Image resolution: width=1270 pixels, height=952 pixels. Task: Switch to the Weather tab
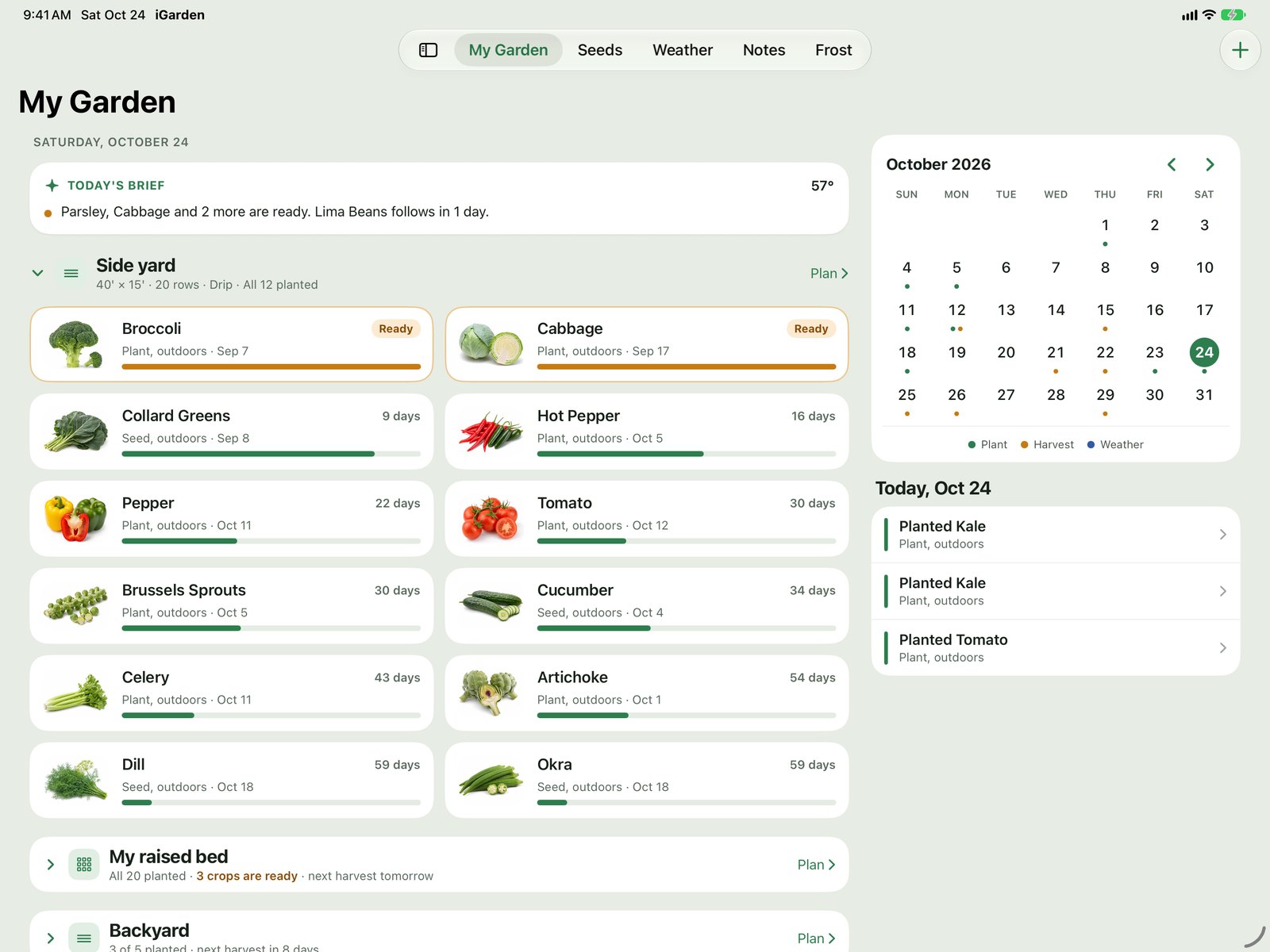[683, 50]
